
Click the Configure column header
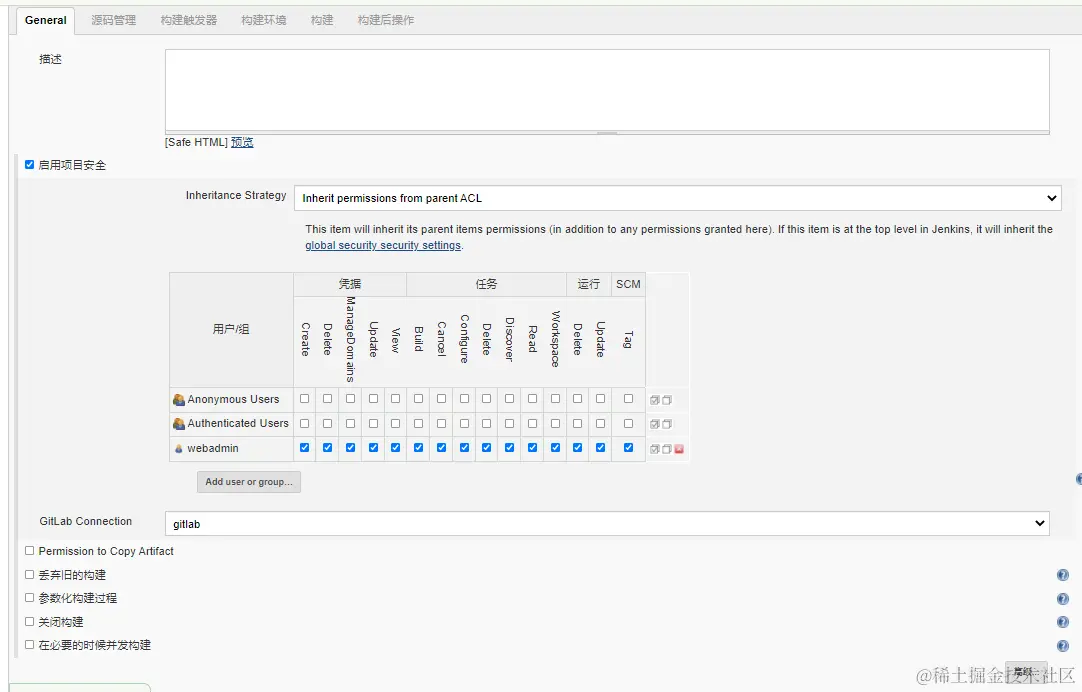pos(464,339)
